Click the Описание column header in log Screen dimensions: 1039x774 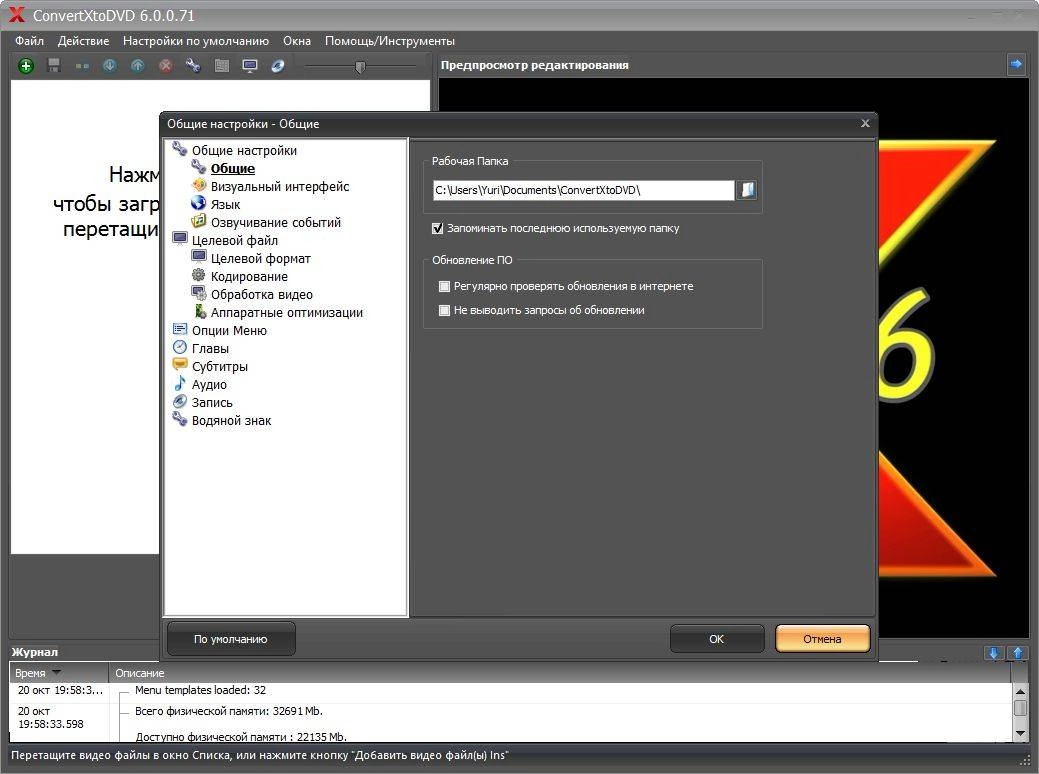tap(559, 673)
